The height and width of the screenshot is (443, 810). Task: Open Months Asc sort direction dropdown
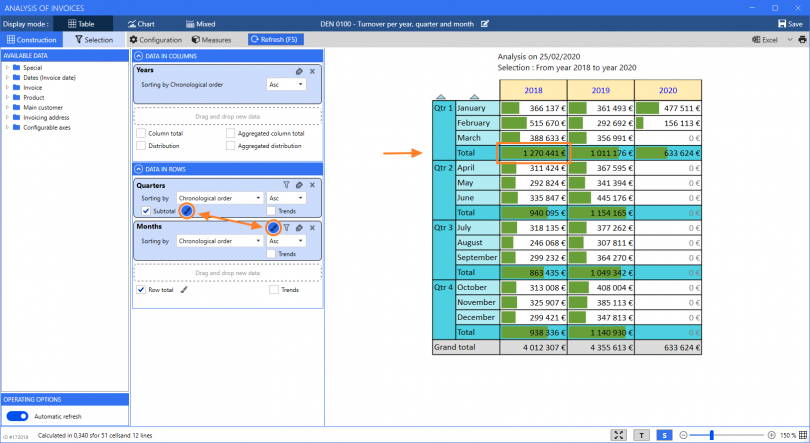(286, 241)
